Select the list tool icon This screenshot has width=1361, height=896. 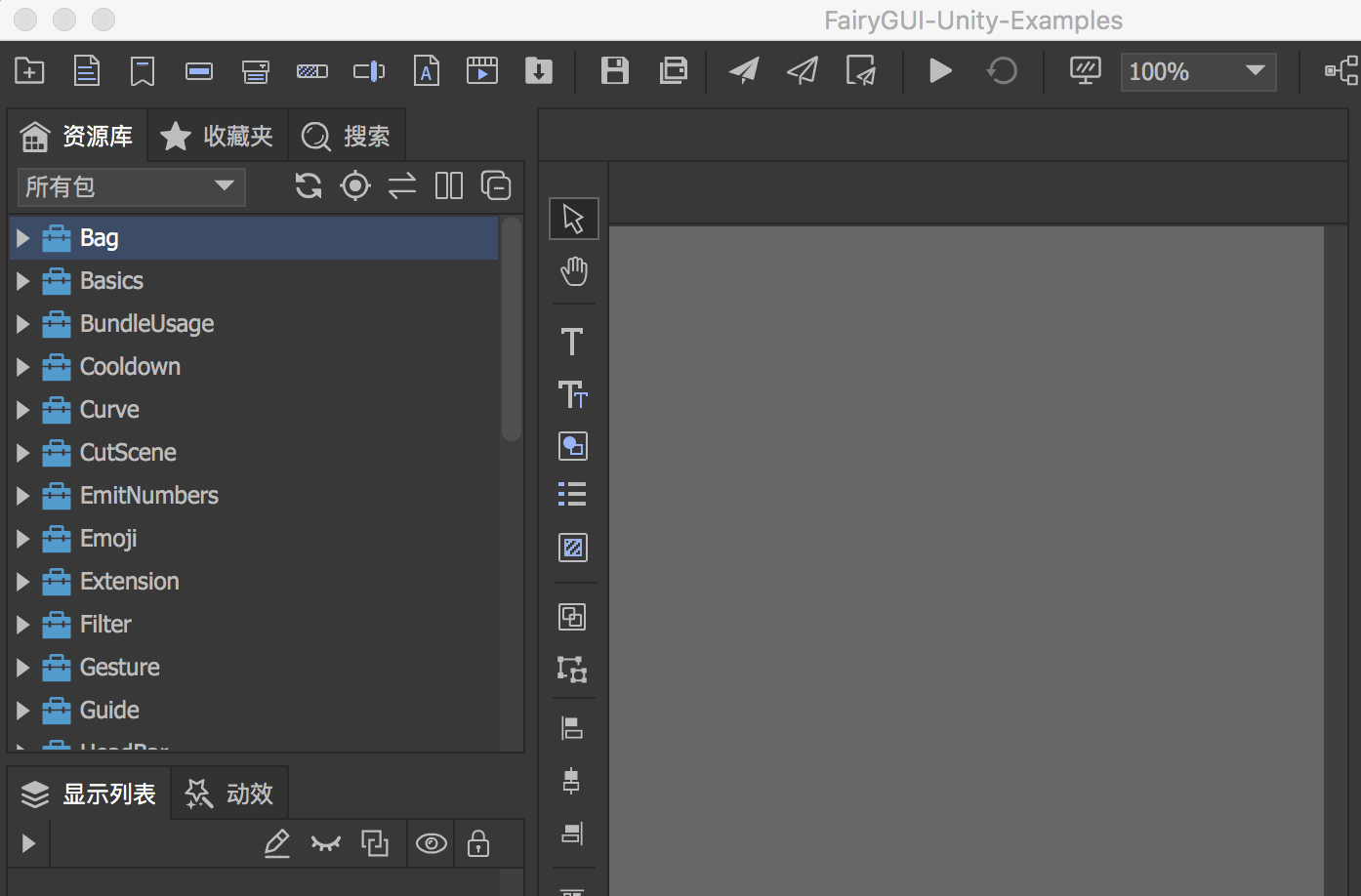pos(572,495)
